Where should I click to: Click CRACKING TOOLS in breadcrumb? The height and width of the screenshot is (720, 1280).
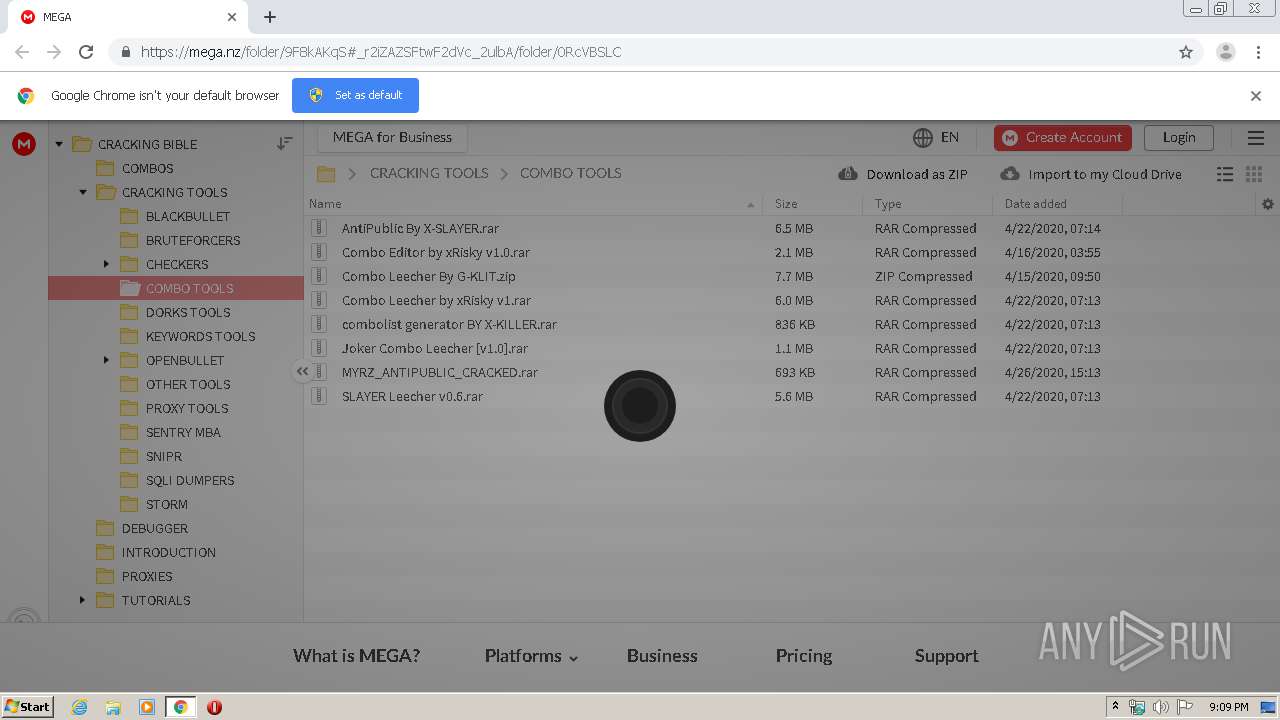[x=429, y=173]
